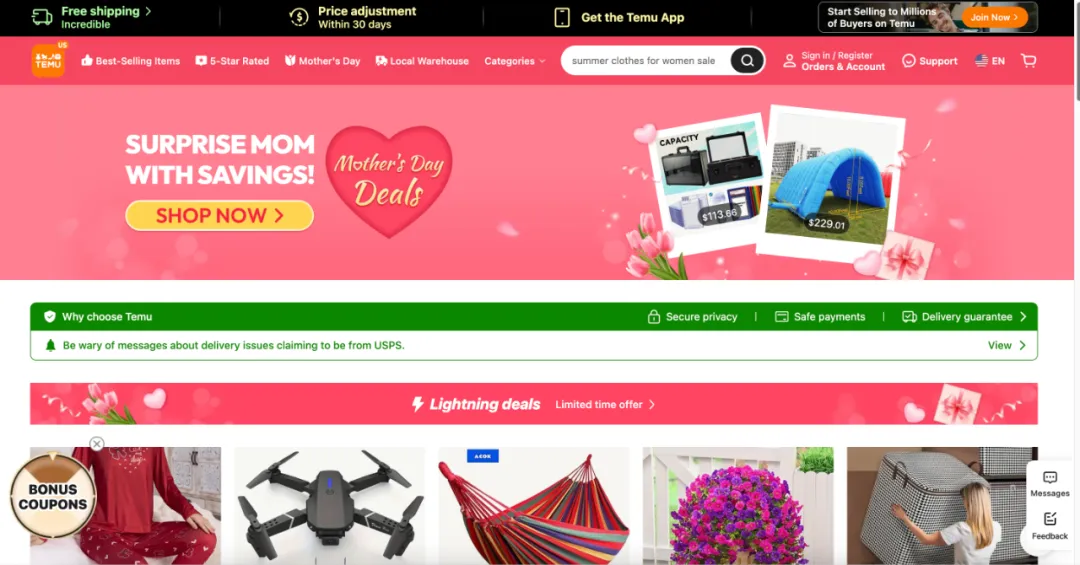Screen dimensions: 1080x565
Task: Open the Best-Selling Items menu item
Action: 131,61
